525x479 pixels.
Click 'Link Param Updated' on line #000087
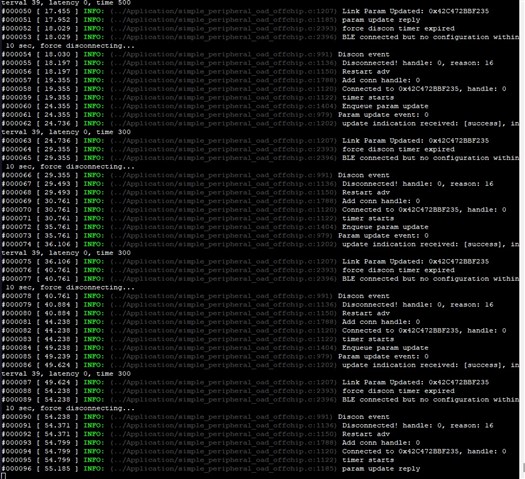[383, 383]
